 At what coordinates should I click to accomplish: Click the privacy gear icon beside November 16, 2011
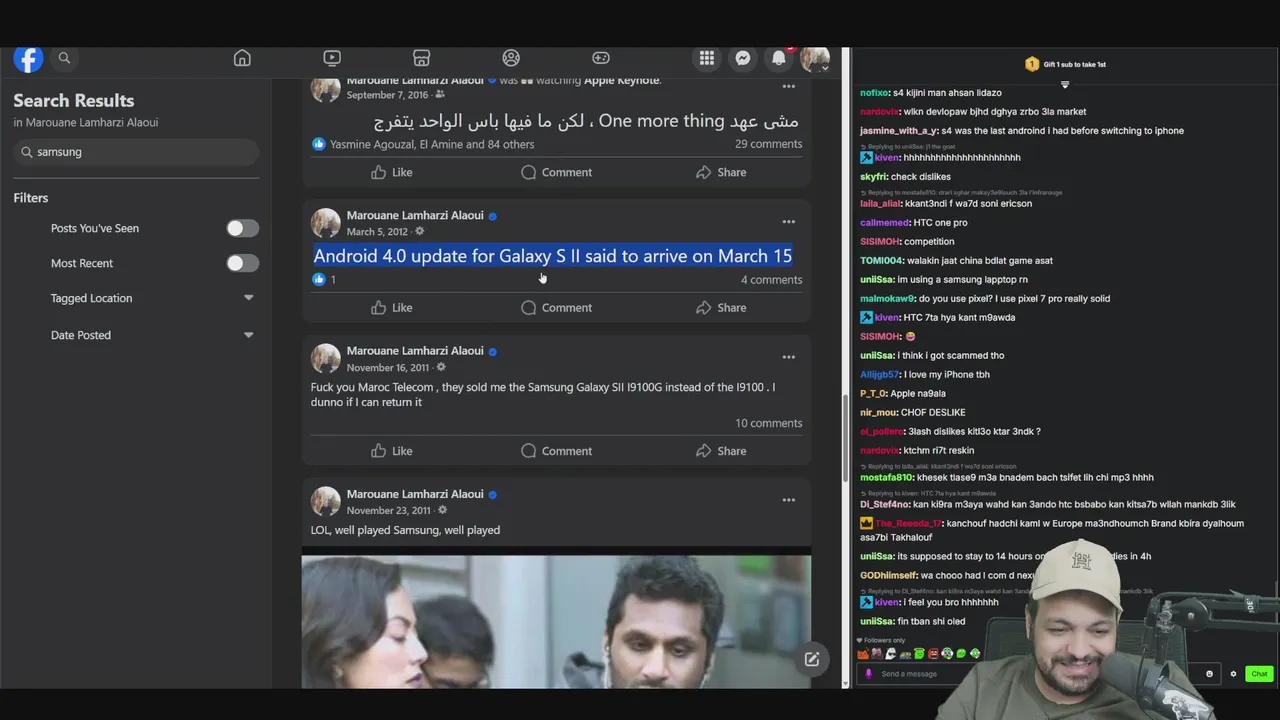coord(441,368)
